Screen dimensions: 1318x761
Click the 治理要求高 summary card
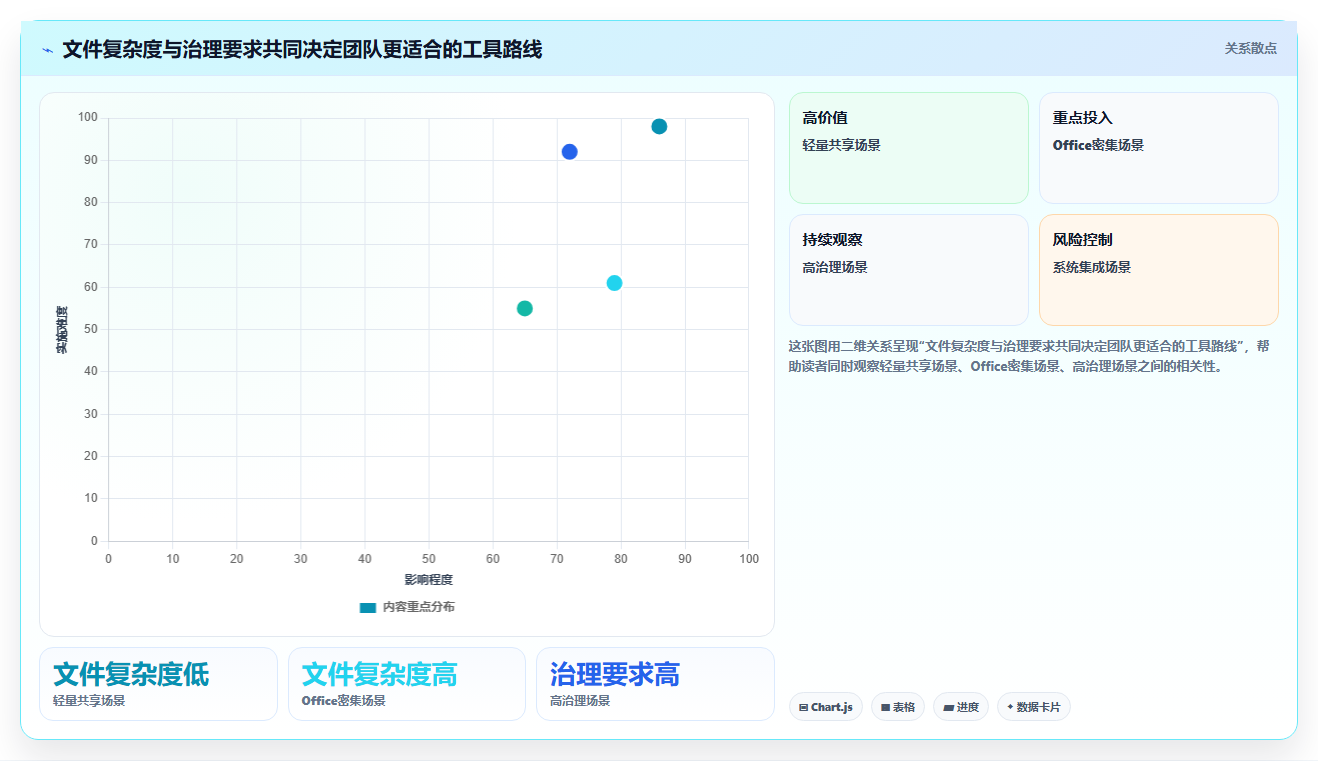(655, 684)
